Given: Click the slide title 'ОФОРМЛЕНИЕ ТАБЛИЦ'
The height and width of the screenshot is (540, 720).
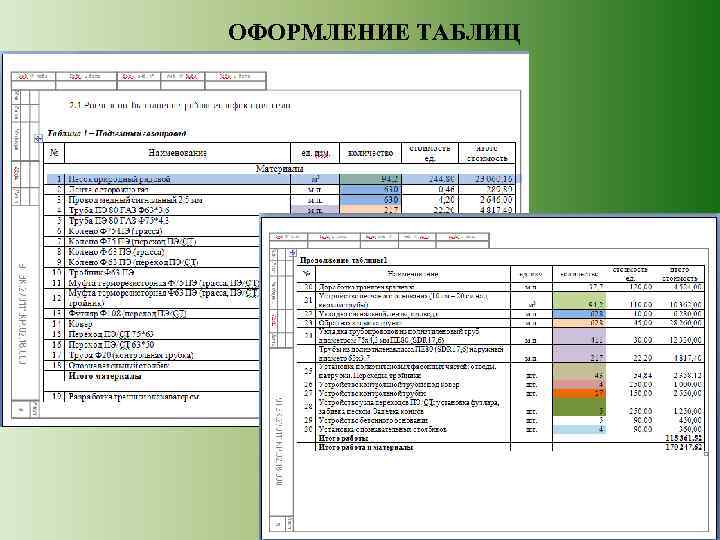Looking at the screenshot, I should click(374, 33).
